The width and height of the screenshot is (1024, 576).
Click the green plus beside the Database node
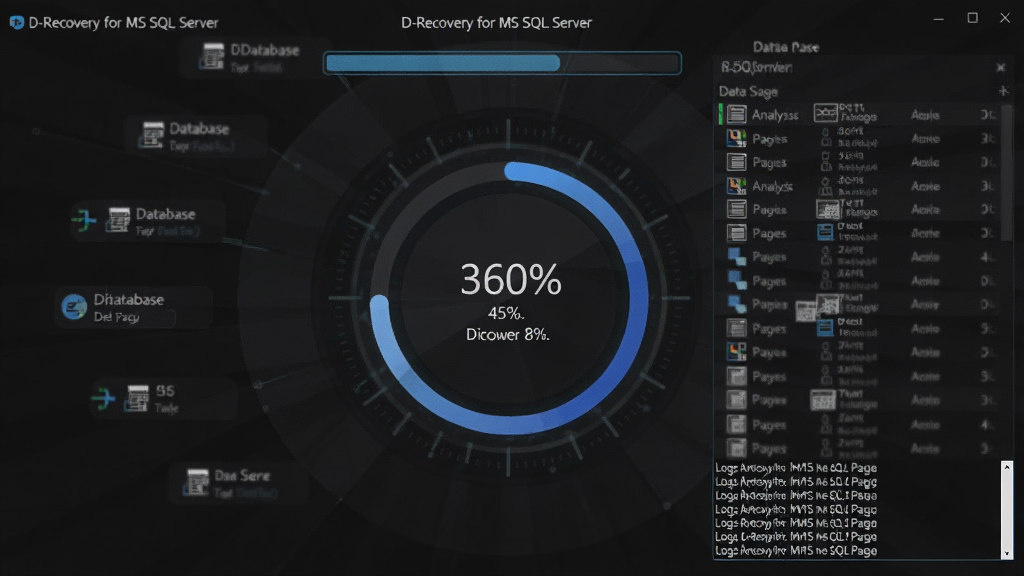(84, 220)
